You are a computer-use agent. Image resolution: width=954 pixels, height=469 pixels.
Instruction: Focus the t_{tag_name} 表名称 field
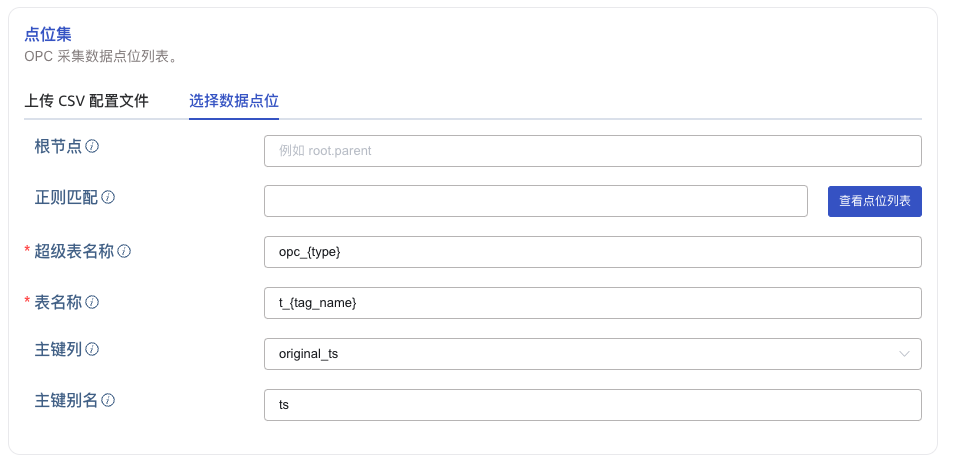pos(592,303)
